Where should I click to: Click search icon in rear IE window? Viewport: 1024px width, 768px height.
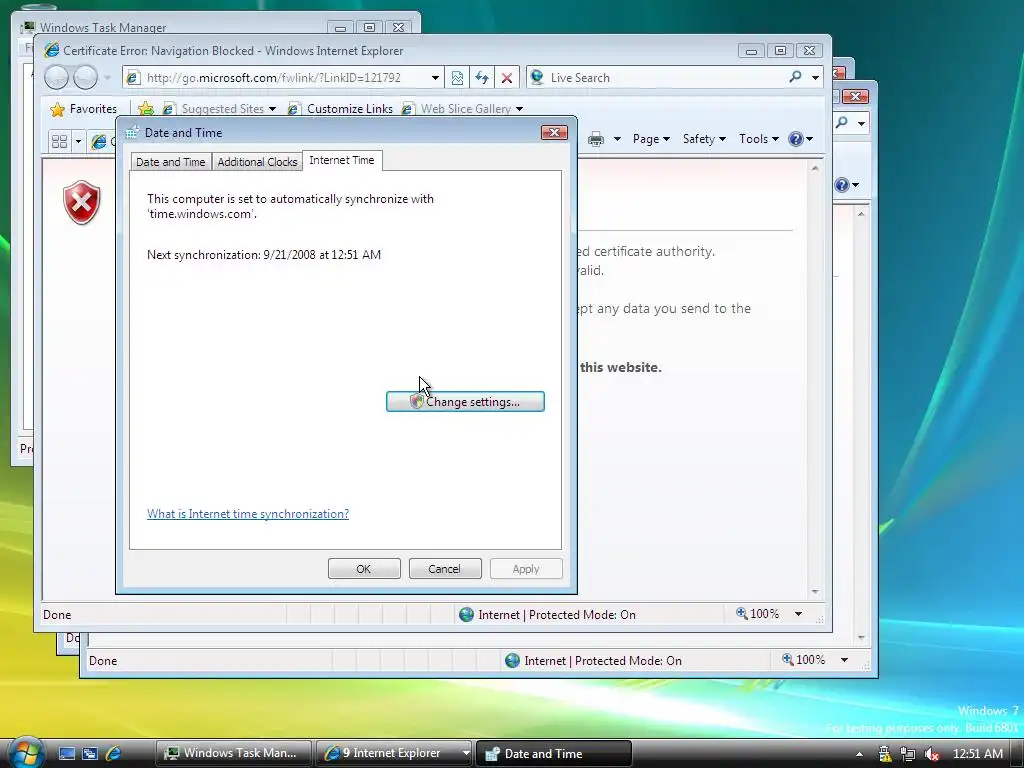click(x=842, y=122)
